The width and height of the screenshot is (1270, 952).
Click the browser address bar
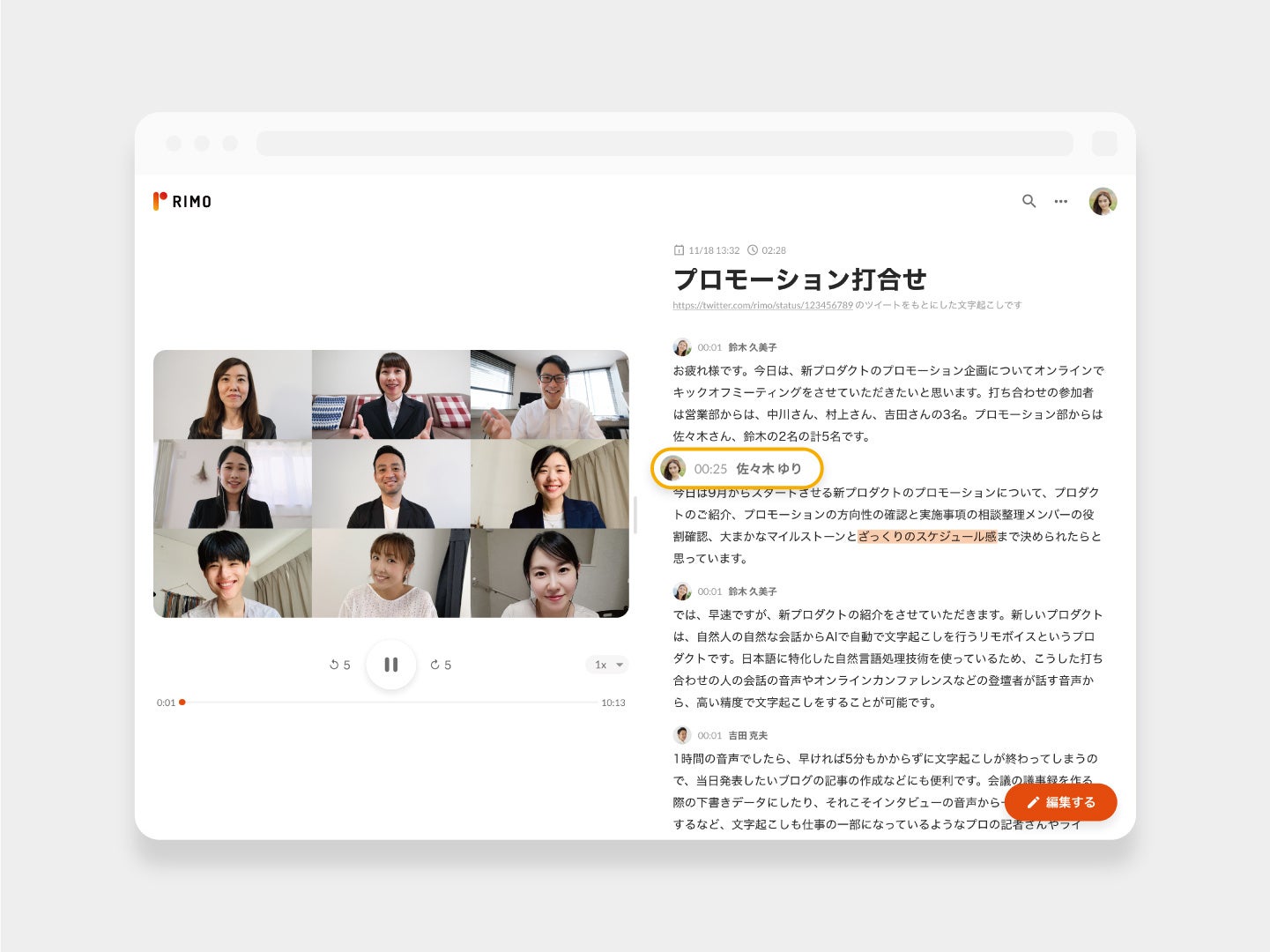[665, 144]
